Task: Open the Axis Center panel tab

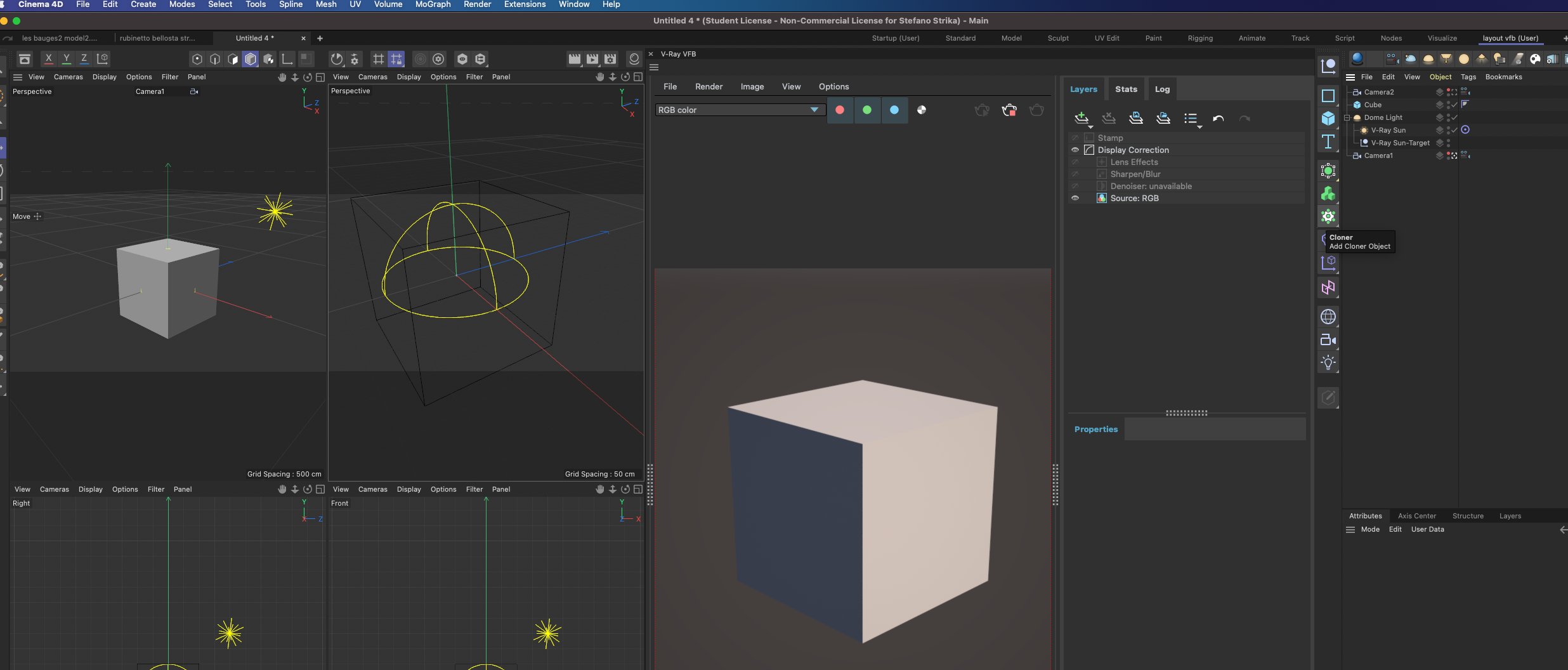Action: click(1416, 516)
